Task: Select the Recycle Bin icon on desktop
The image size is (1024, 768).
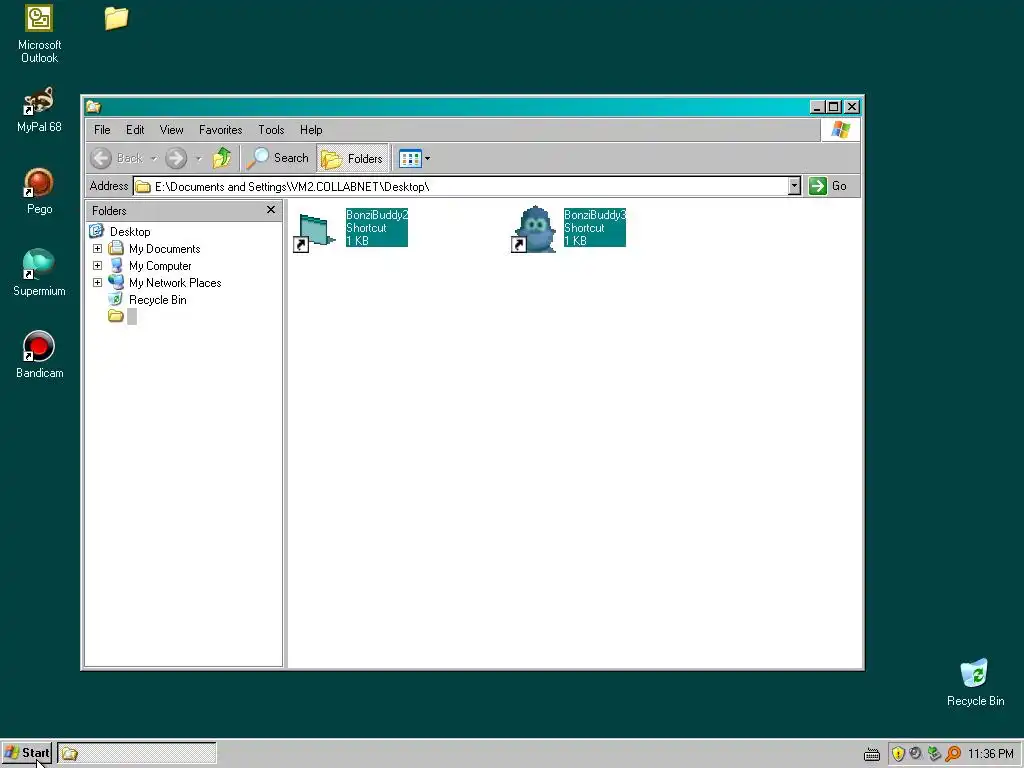Action: point(975,682)
